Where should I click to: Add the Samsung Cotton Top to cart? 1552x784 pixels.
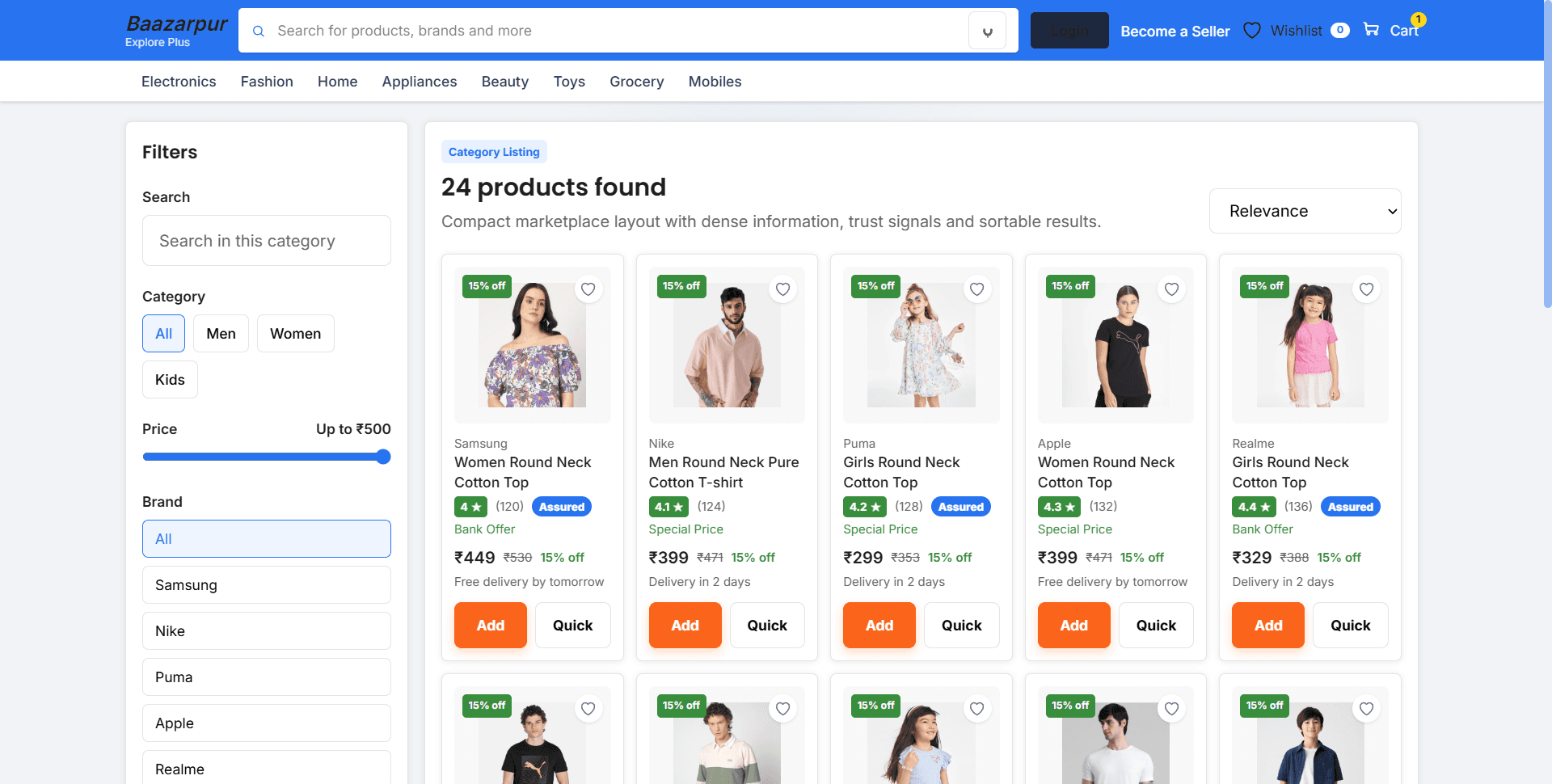coord(491,626)
